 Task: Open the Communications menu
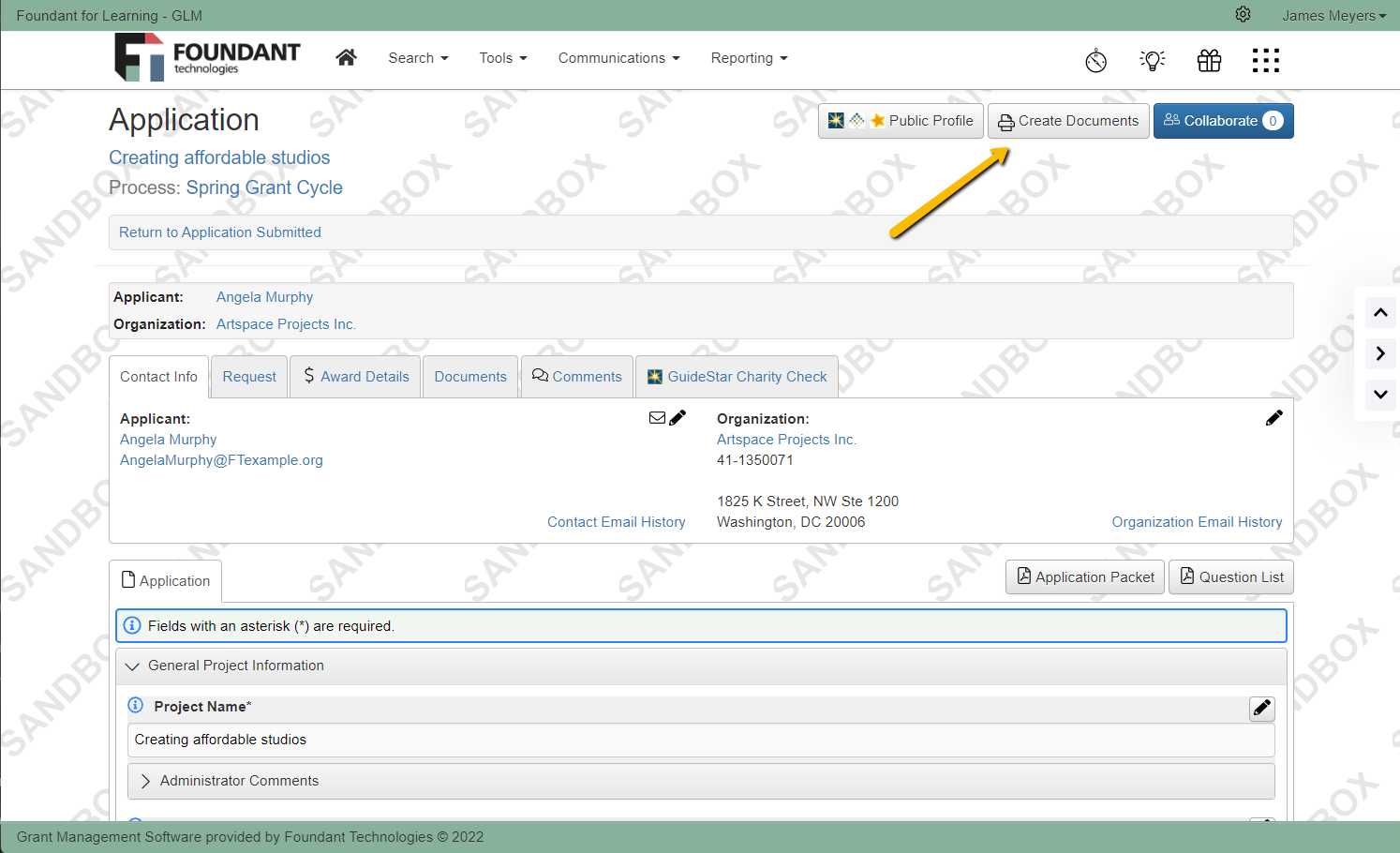coord(618,57)
